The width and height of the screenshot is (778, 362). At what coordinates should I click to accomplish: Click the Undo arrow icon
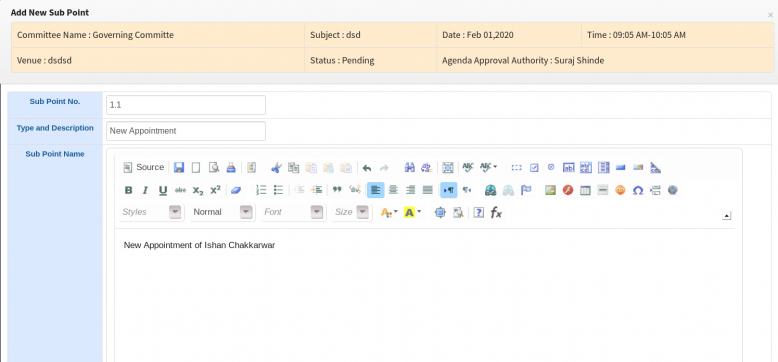(367, 168)
